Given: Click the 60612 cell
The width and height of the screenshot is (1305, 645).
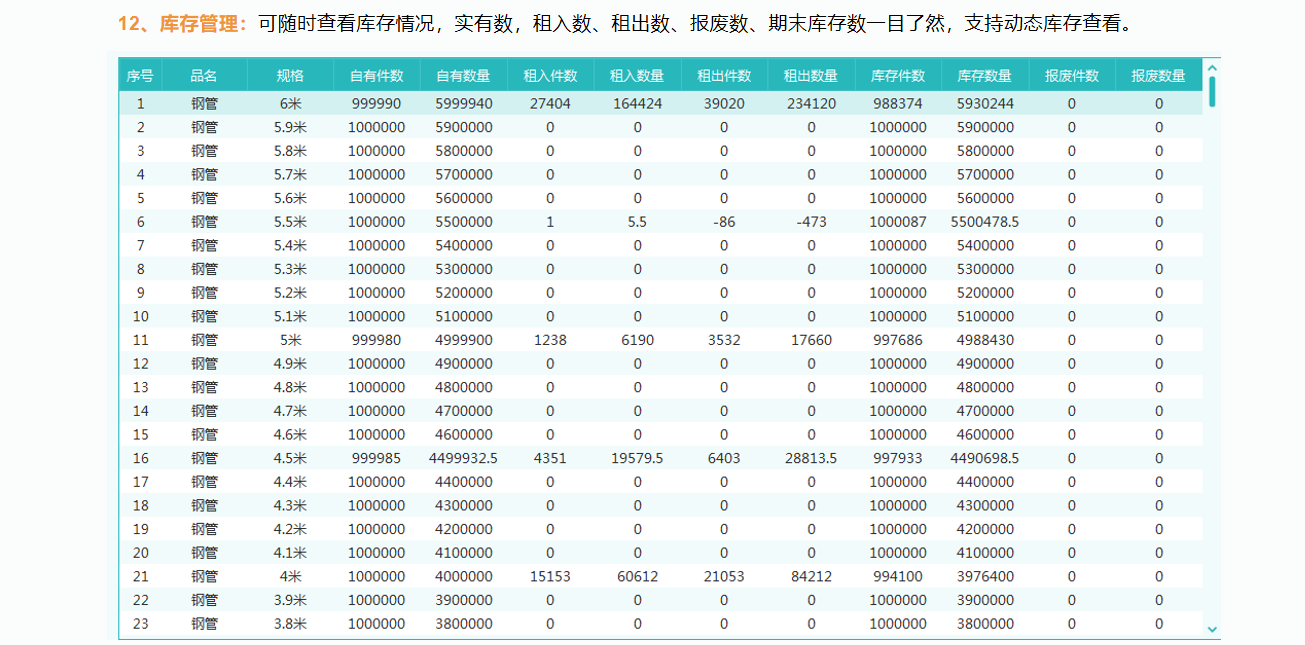Looking at the screenshot, I should click(x=637, y=576).
